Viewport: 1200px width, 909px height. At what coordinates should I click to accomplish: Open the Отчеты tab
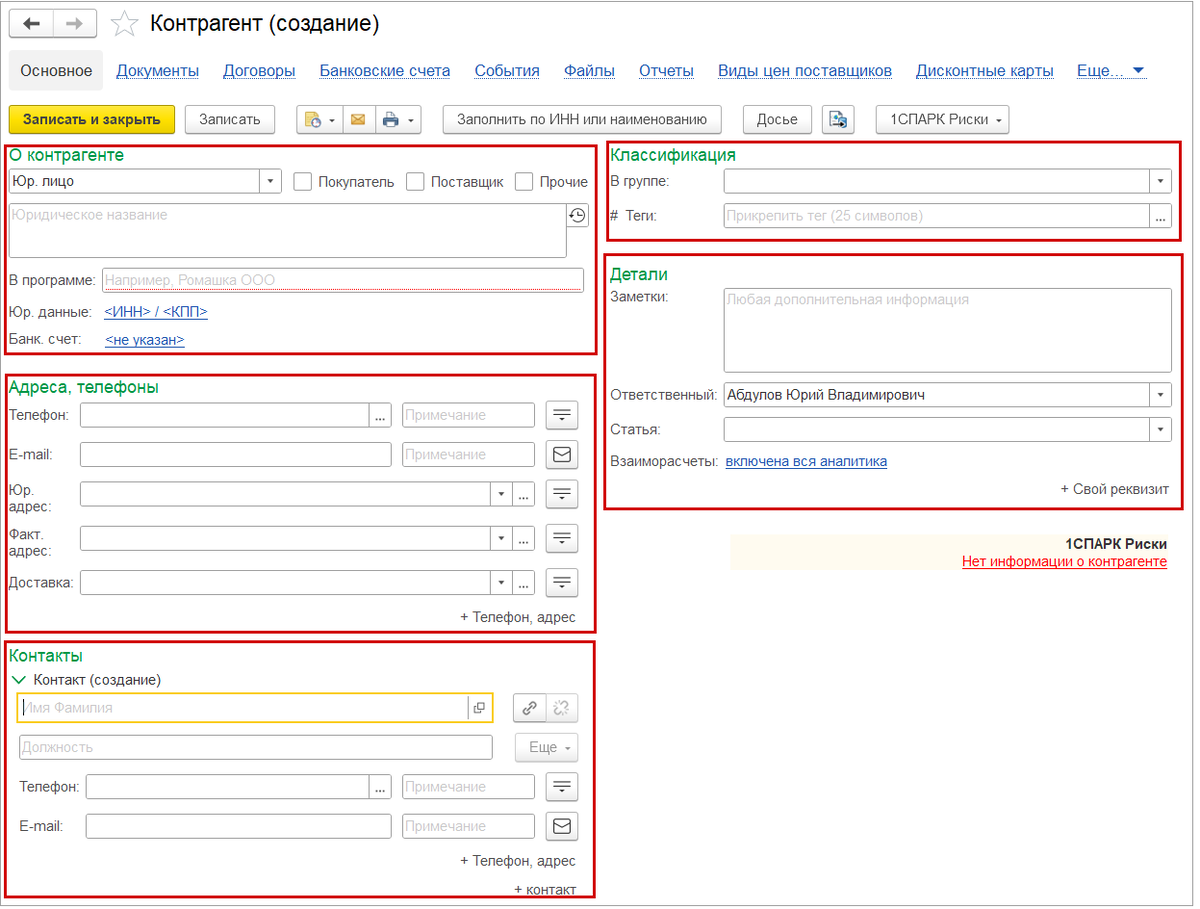pos(667,71)
